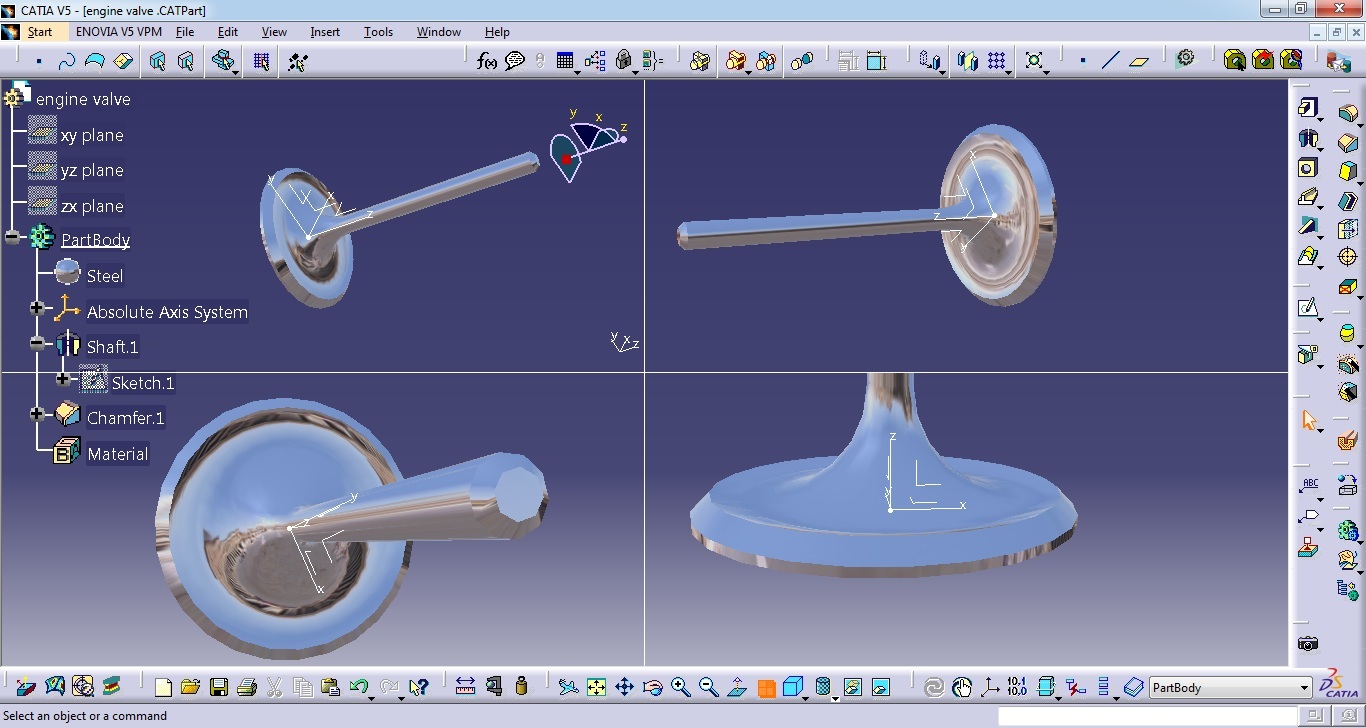Open the Edit menu
Screen dimensions: 1366x728
pyautogui.click(x=228, y=32)
